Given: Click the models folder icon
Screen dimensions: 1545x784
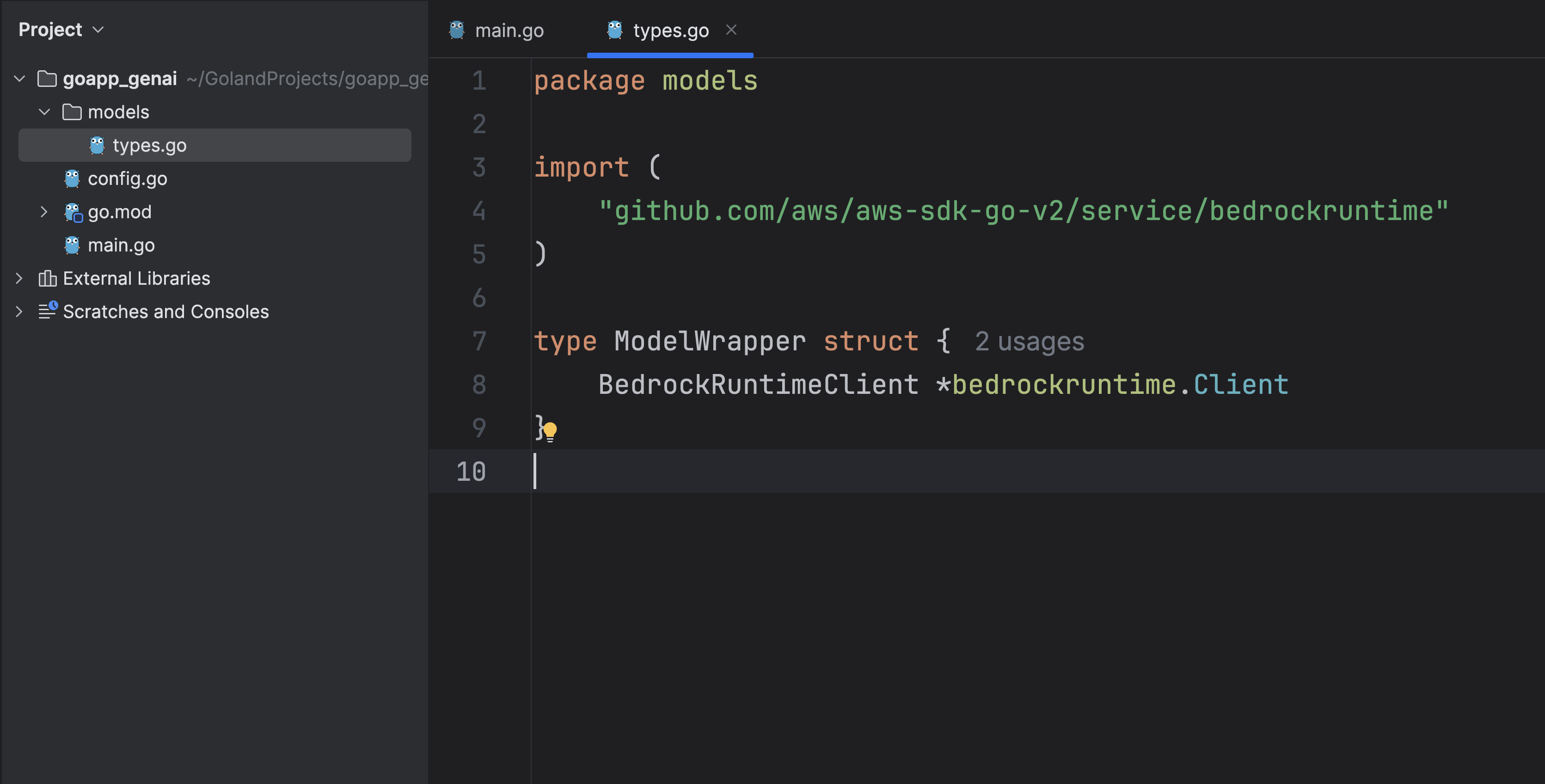Looking at the screenshot, I should pos(72,112).
